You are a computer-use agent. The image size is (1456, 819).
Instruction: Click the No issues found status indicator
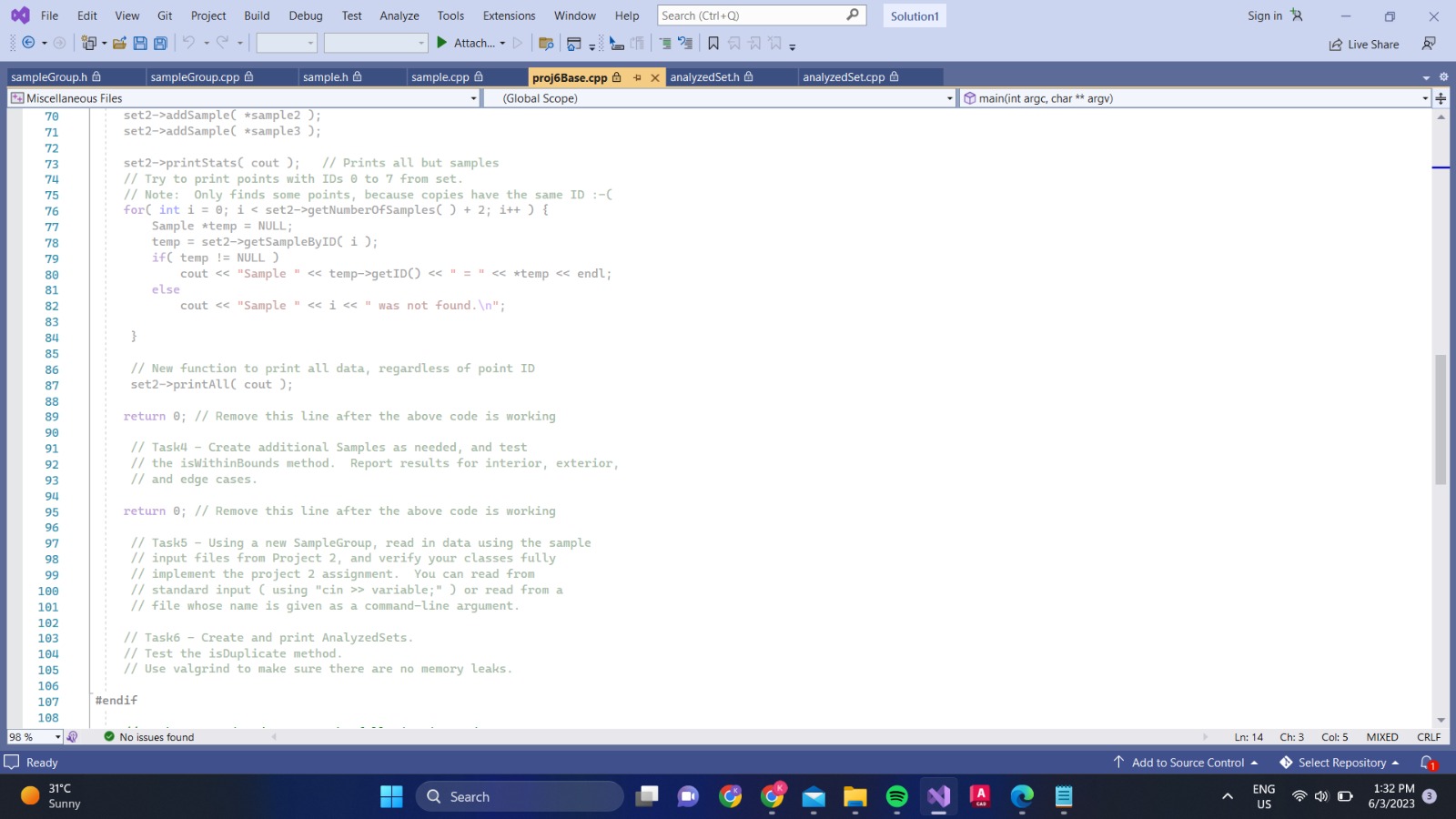tap(149, 737)
